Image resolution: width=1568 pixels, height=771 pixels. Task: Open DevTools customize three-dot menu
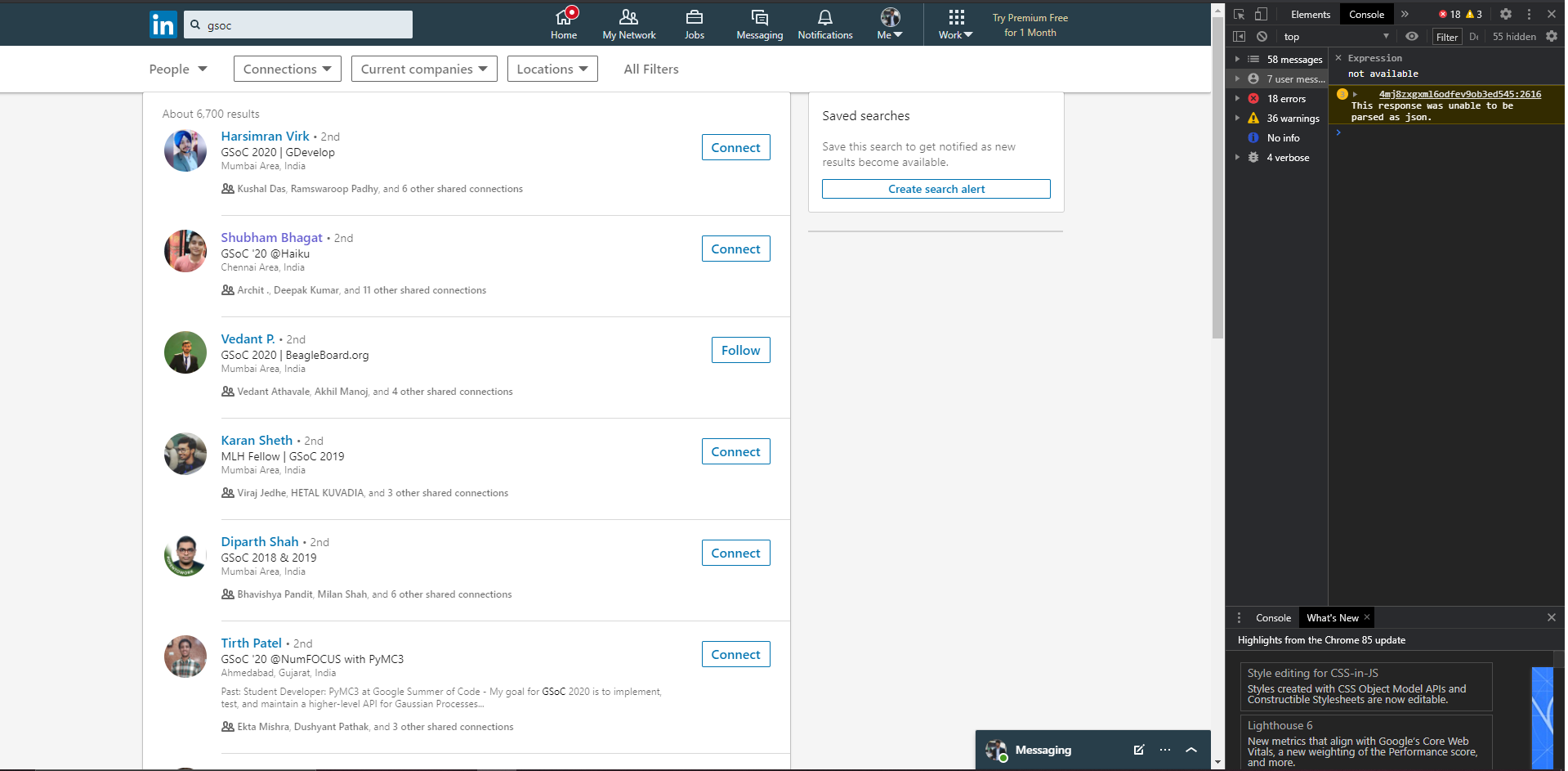pos(1529,14)
